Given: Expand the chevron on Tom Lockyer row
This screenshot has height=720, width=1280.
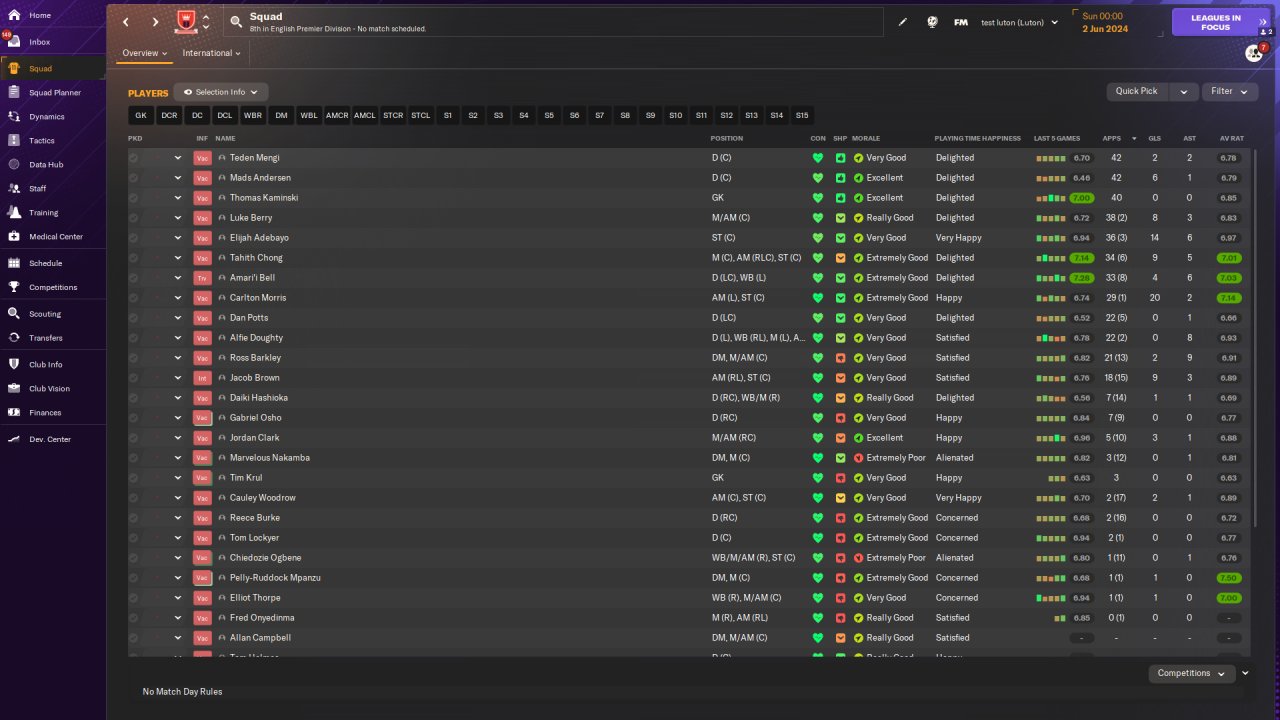Looking at the screenshot, I should point(178,538).
